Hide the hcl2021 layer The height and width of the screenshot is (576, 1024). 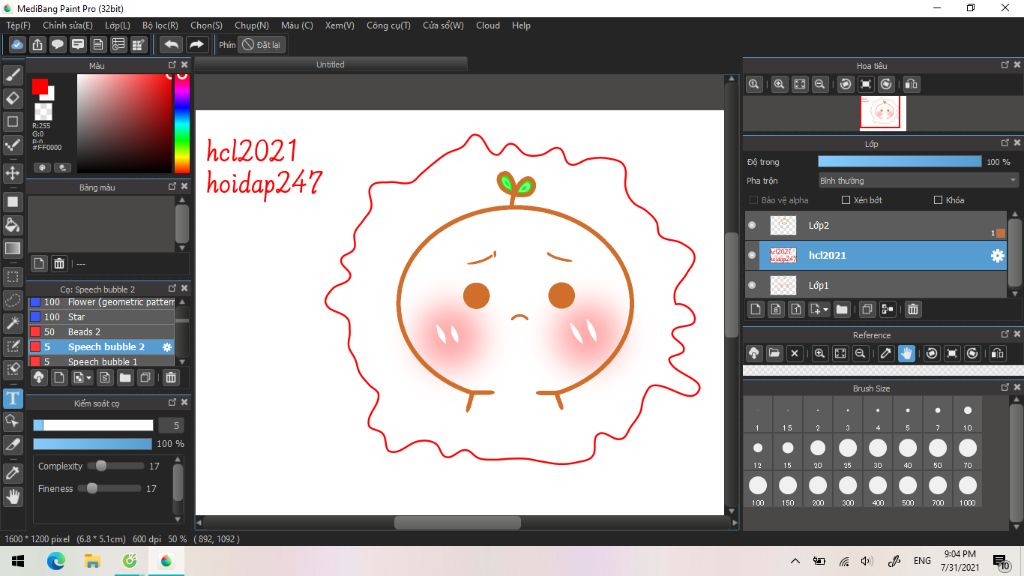pos(752,255)
